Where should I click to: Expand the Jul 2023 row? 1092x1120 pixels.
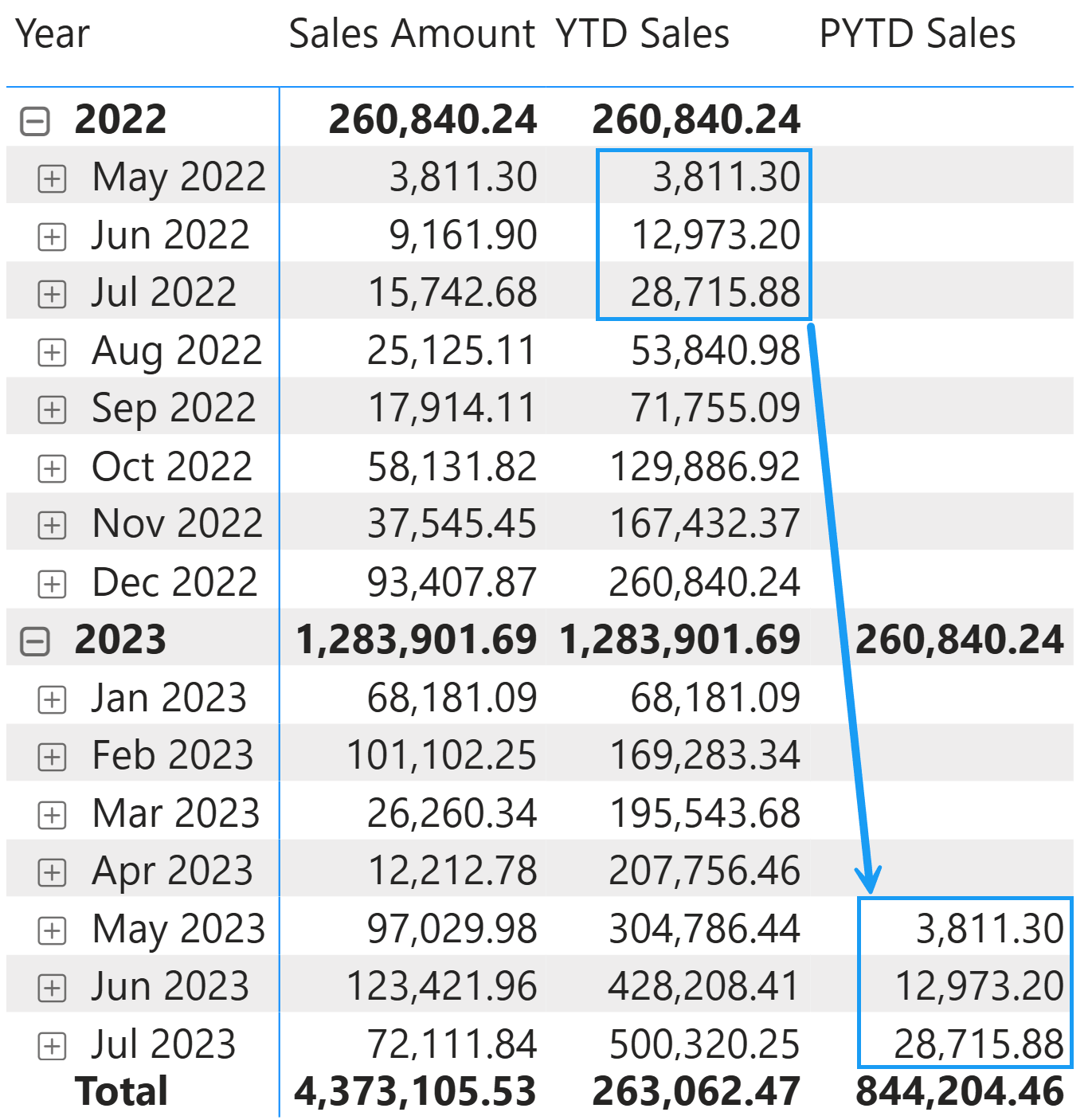52,1046
